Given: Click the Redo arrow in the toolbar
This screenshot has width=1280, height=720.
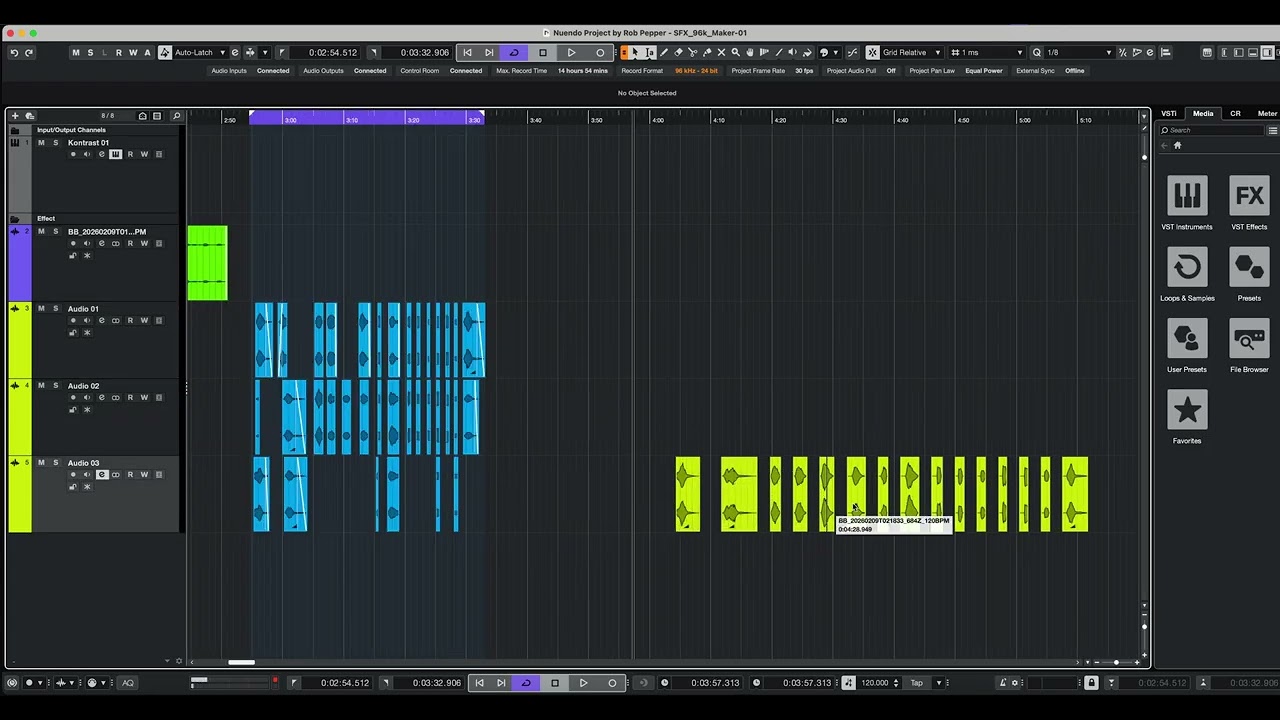Looking at the screenshot, I should (29, 52).
